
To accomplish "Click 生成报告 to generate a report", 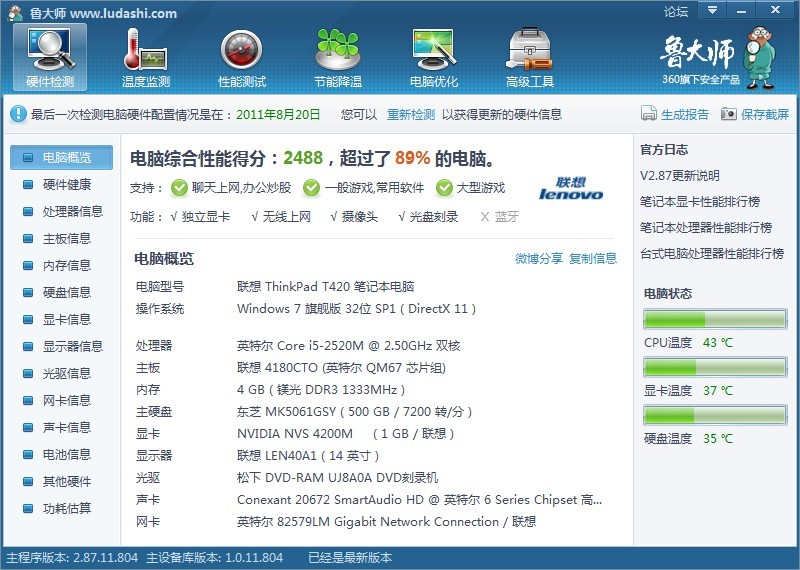I will click(x=676, y=114).
